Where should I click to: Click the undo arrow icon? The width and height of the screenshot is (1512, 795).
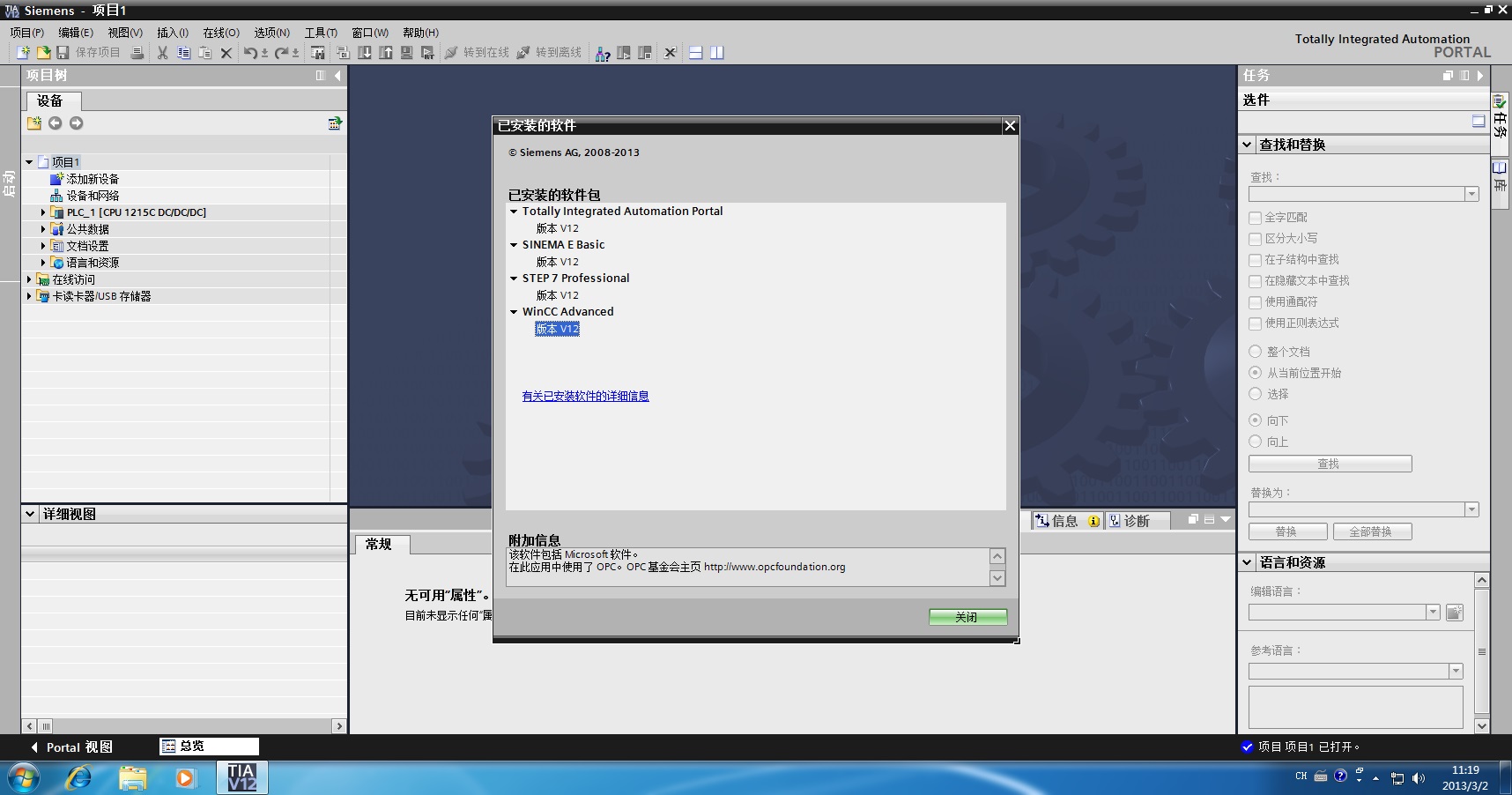251,53
